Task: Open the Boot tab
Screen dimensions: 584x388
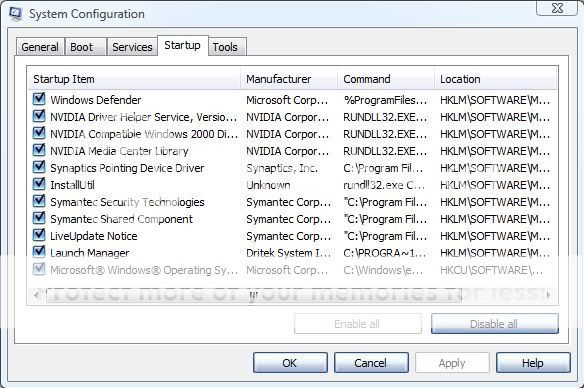Action: (86, 47)
